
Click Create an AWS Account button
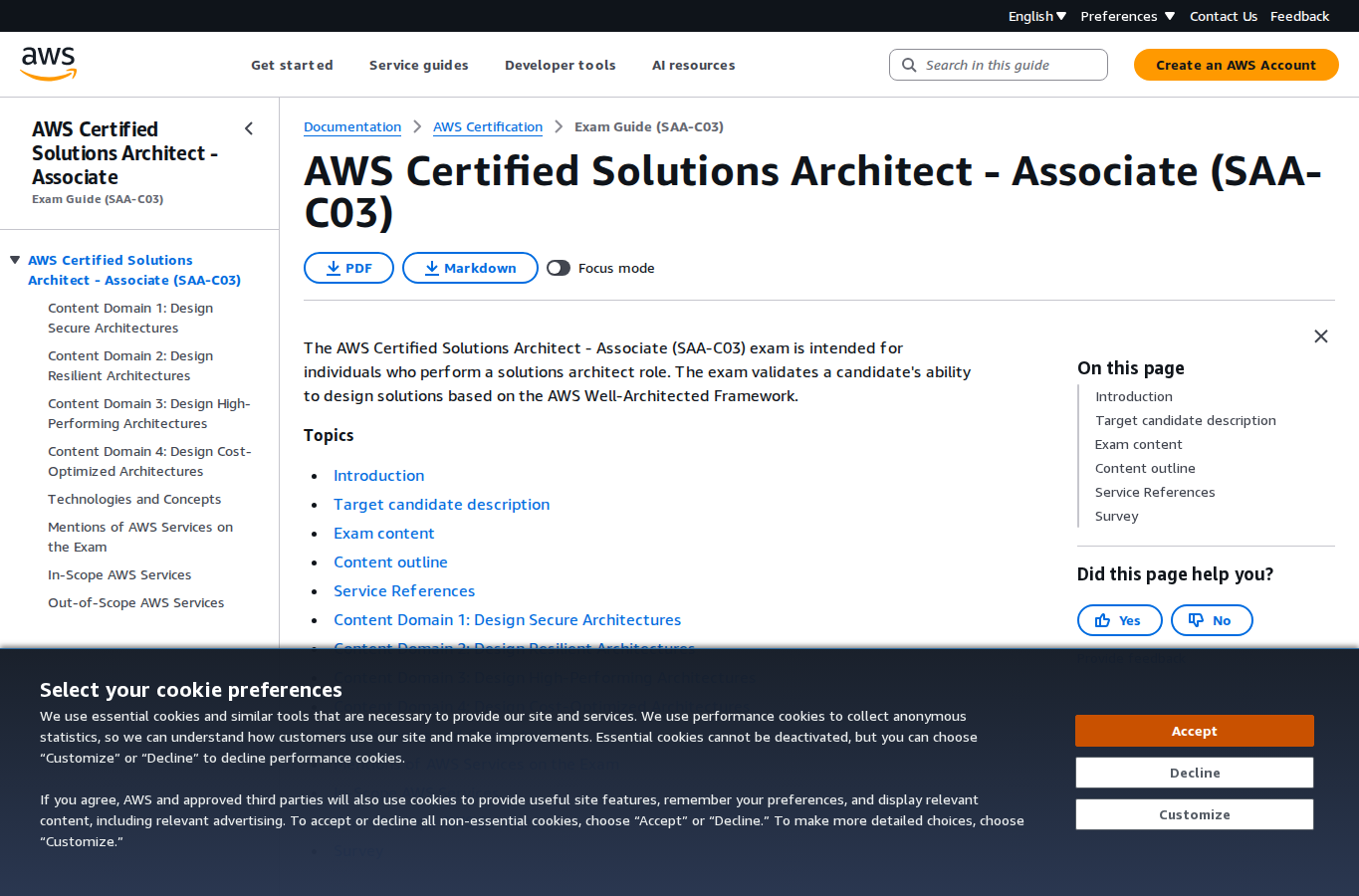click(x=1237, y=65)
